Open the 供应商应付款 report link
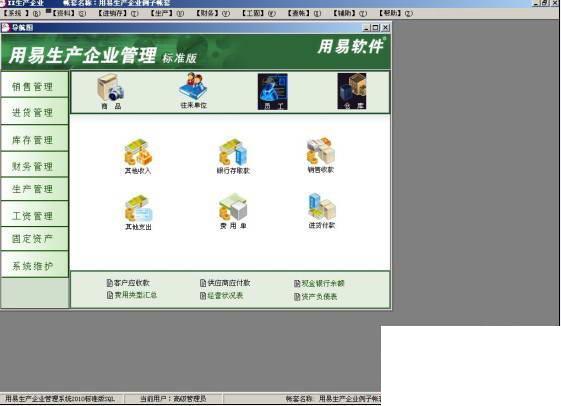Screen dimensions: 561x406 point(225,283)
